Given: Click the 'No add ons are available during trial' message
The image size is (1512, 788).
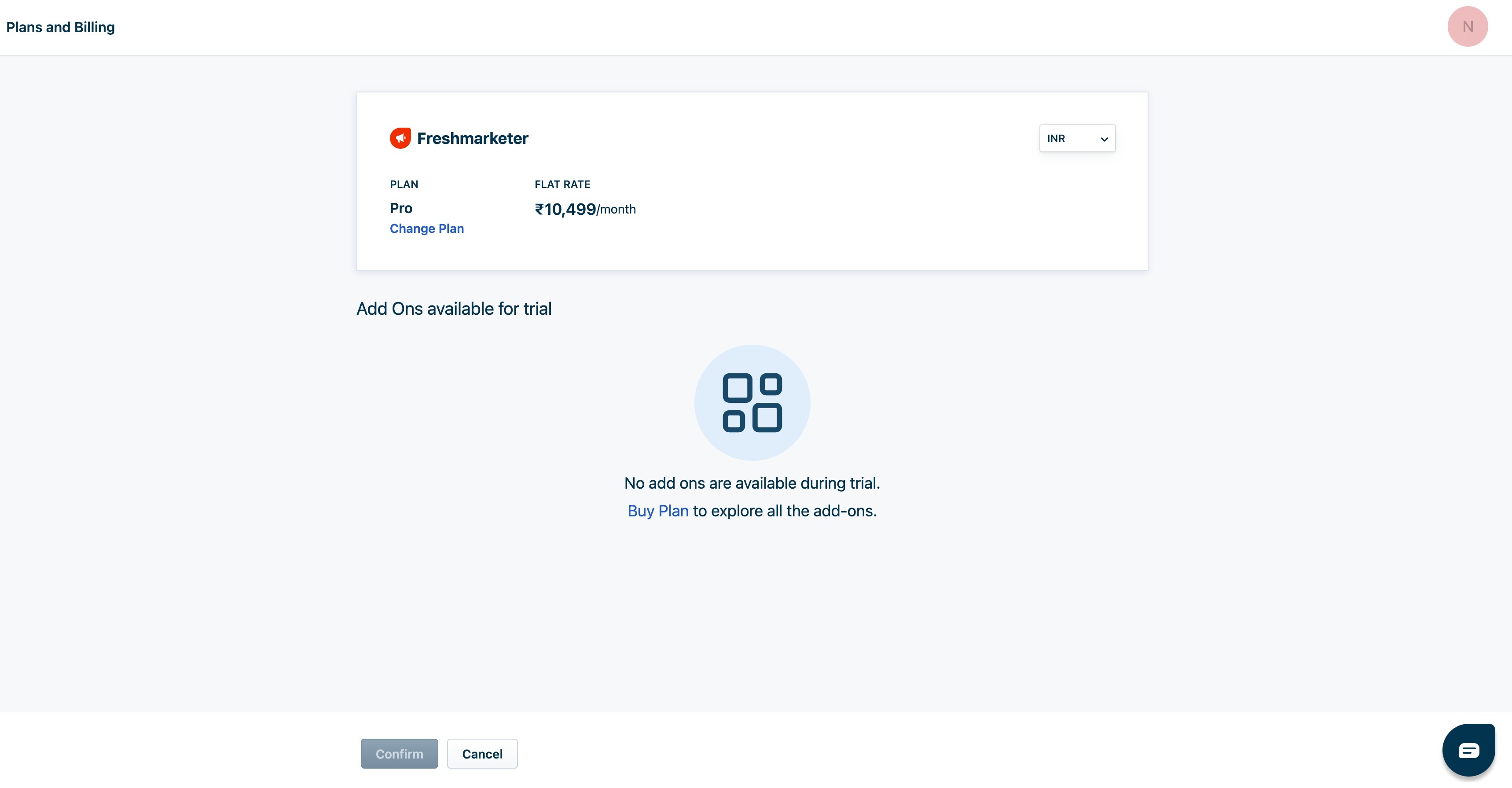Looking at the screenshot, I should click(752, 482).
